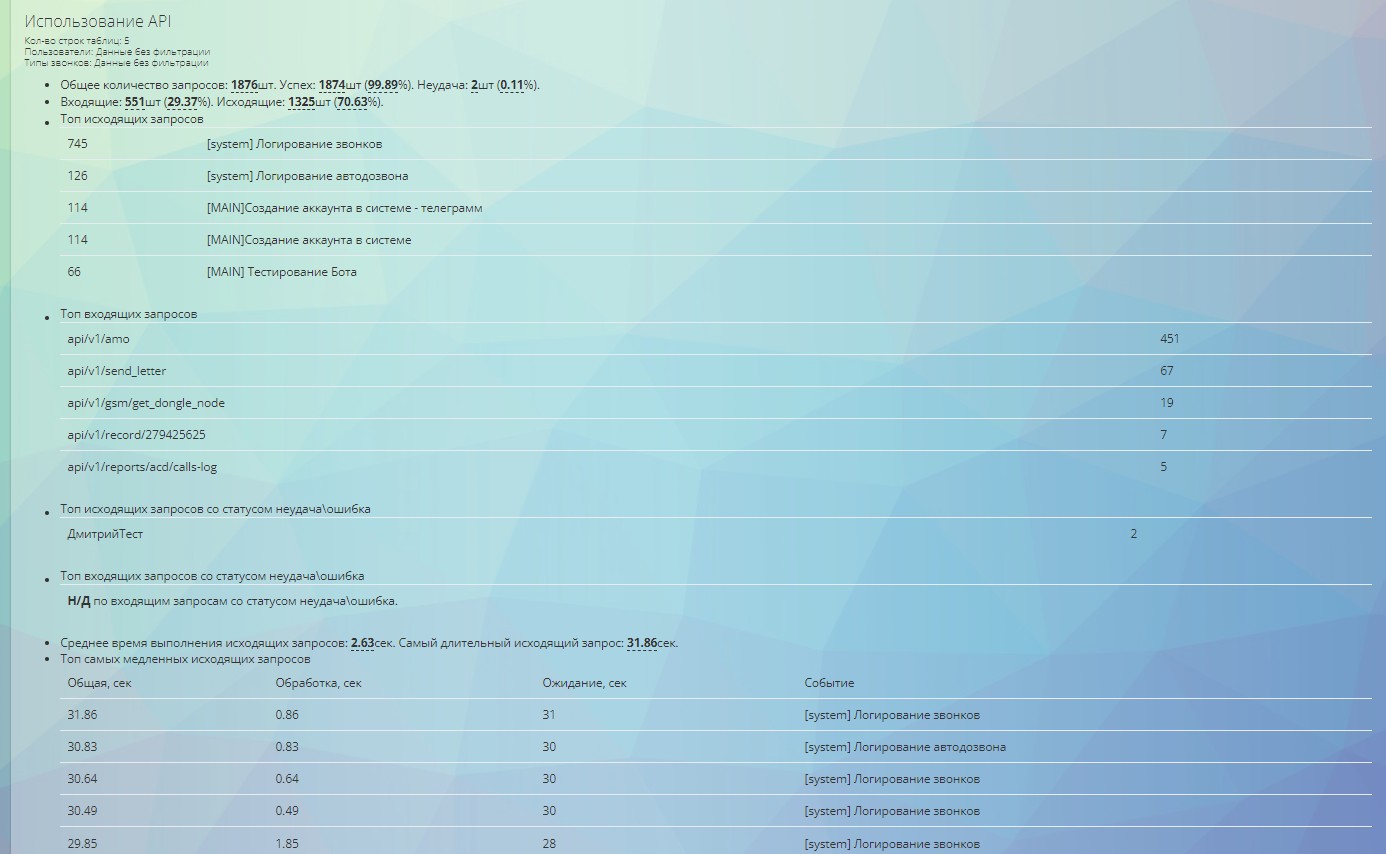
Task: Click the 'Общая, сек' column header
Action: point(99,683)
